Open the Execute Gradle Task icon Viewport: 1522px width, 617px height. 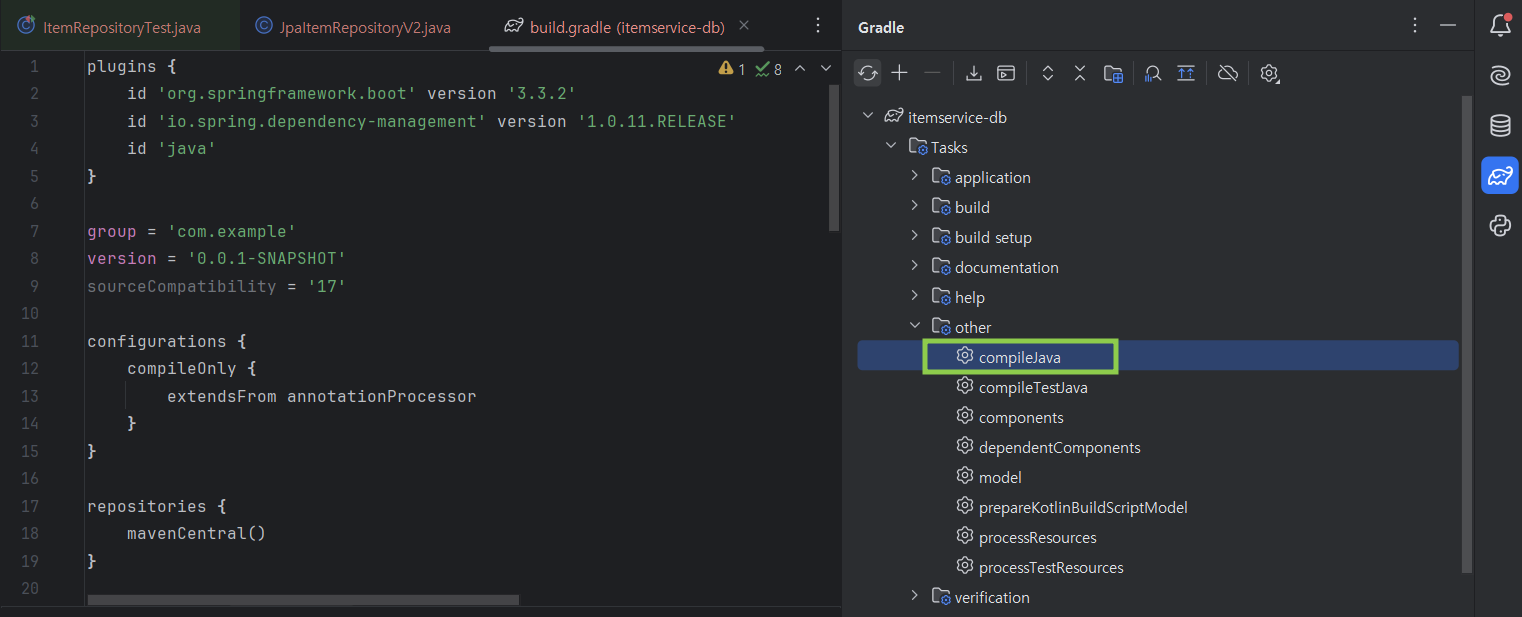tap(1006, 73)
